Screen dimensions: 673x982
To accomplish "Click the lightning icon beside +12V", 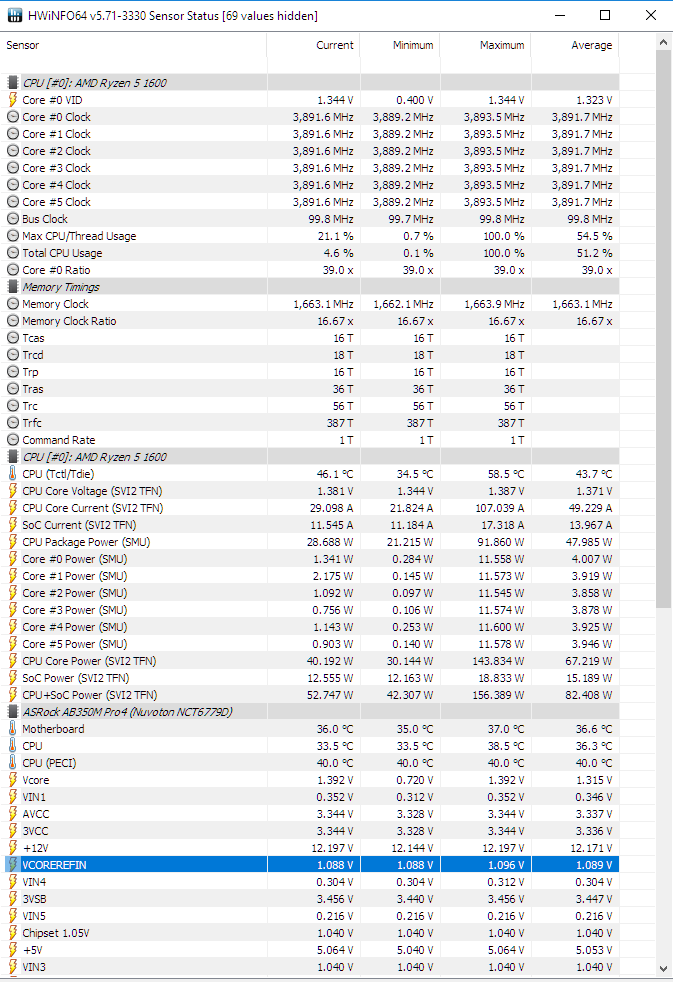I will point(13,848).
